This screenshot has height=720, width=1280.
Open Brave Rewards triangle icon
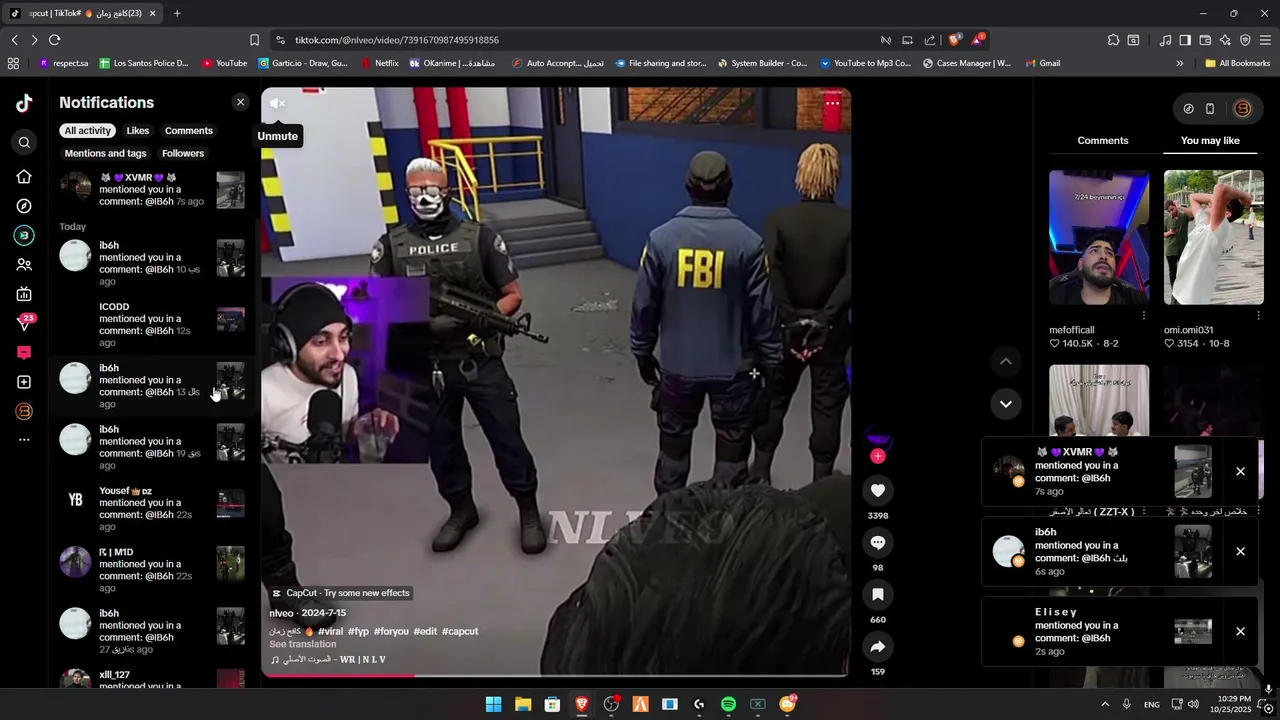point(977,40)
